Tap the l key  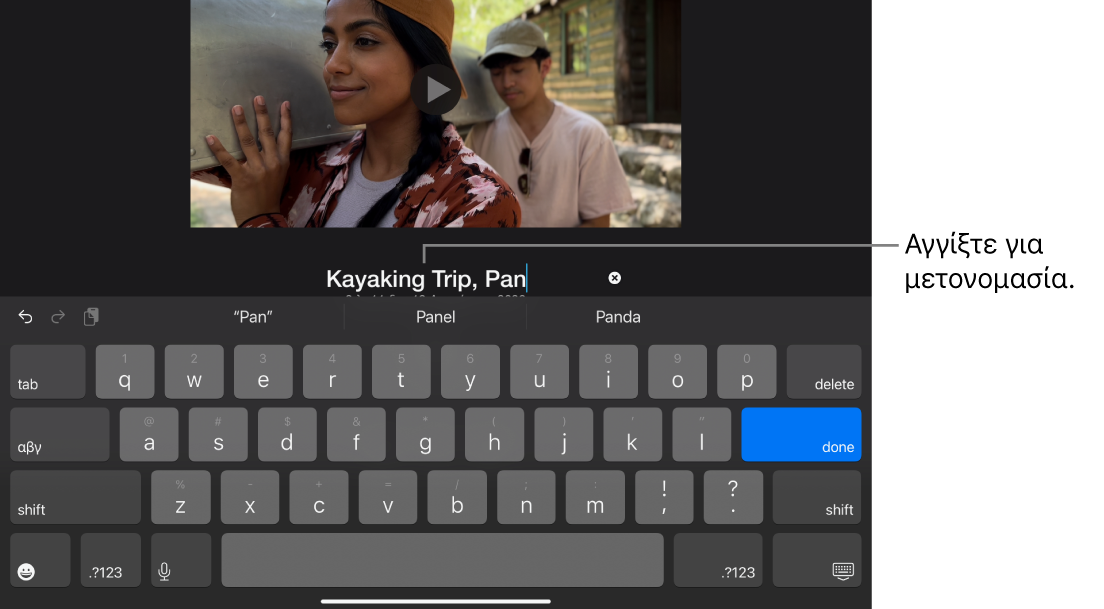click(x=701, y=434)
